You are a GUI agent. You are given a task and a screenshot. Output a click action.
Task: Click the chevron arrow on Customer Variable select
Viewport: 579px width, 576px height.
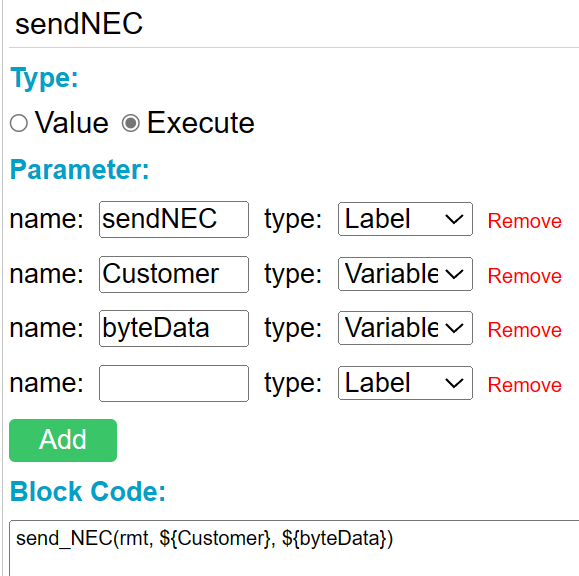pos(454,274)
